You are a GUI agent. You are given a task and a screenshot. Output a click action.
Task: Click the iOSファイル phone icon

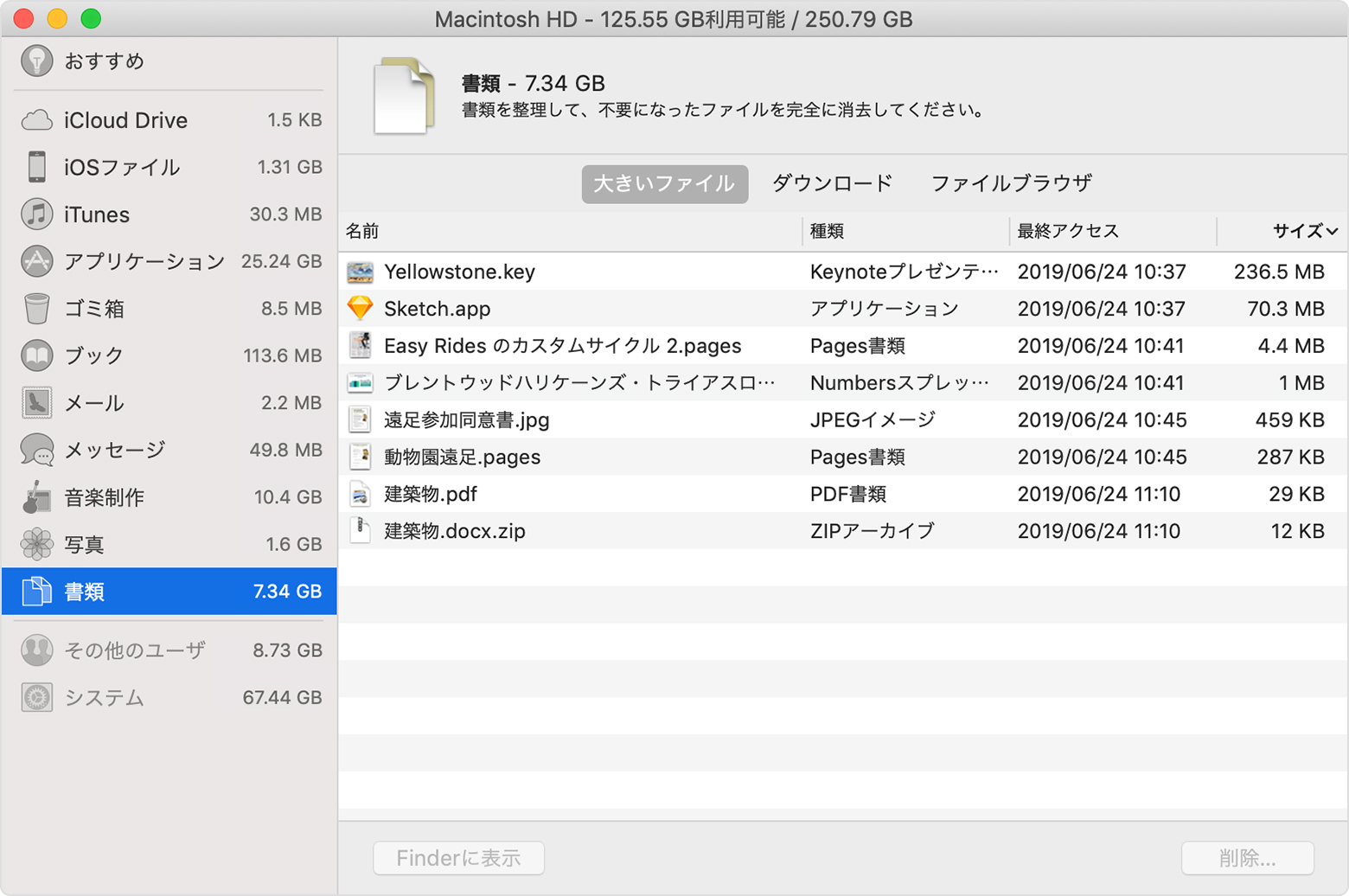tap(36, 167)
